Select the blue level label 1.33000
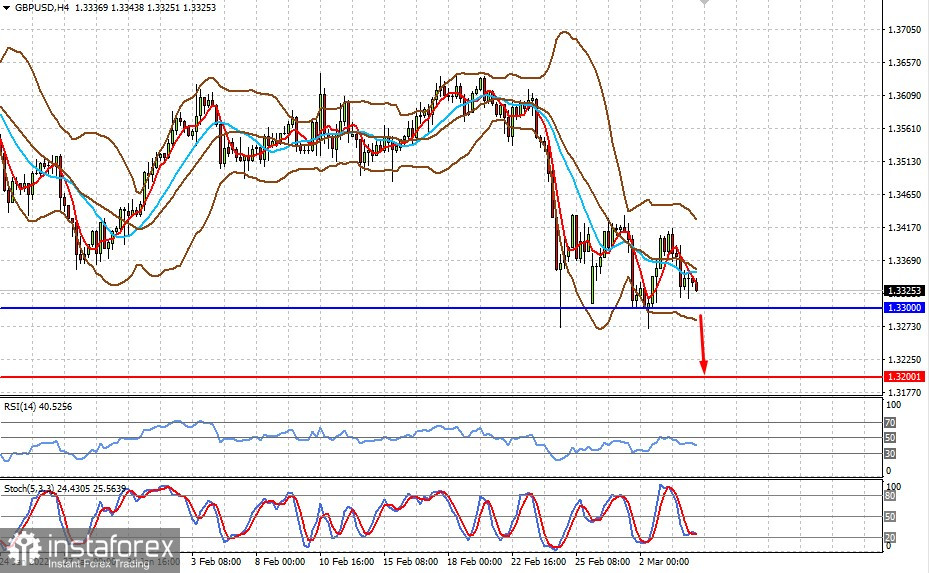The image size is (930, 573). click(903, 307)
